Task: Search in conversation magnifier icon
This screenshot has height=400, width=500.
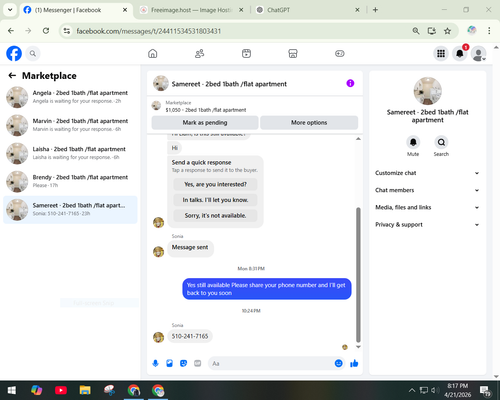Action: (441, 142)
